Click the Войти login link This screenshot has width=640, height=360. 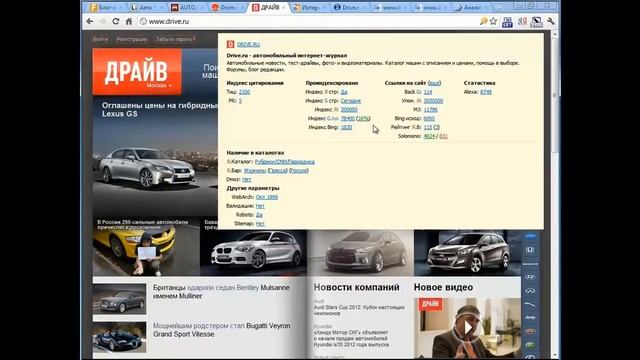(x=100, y=39)
